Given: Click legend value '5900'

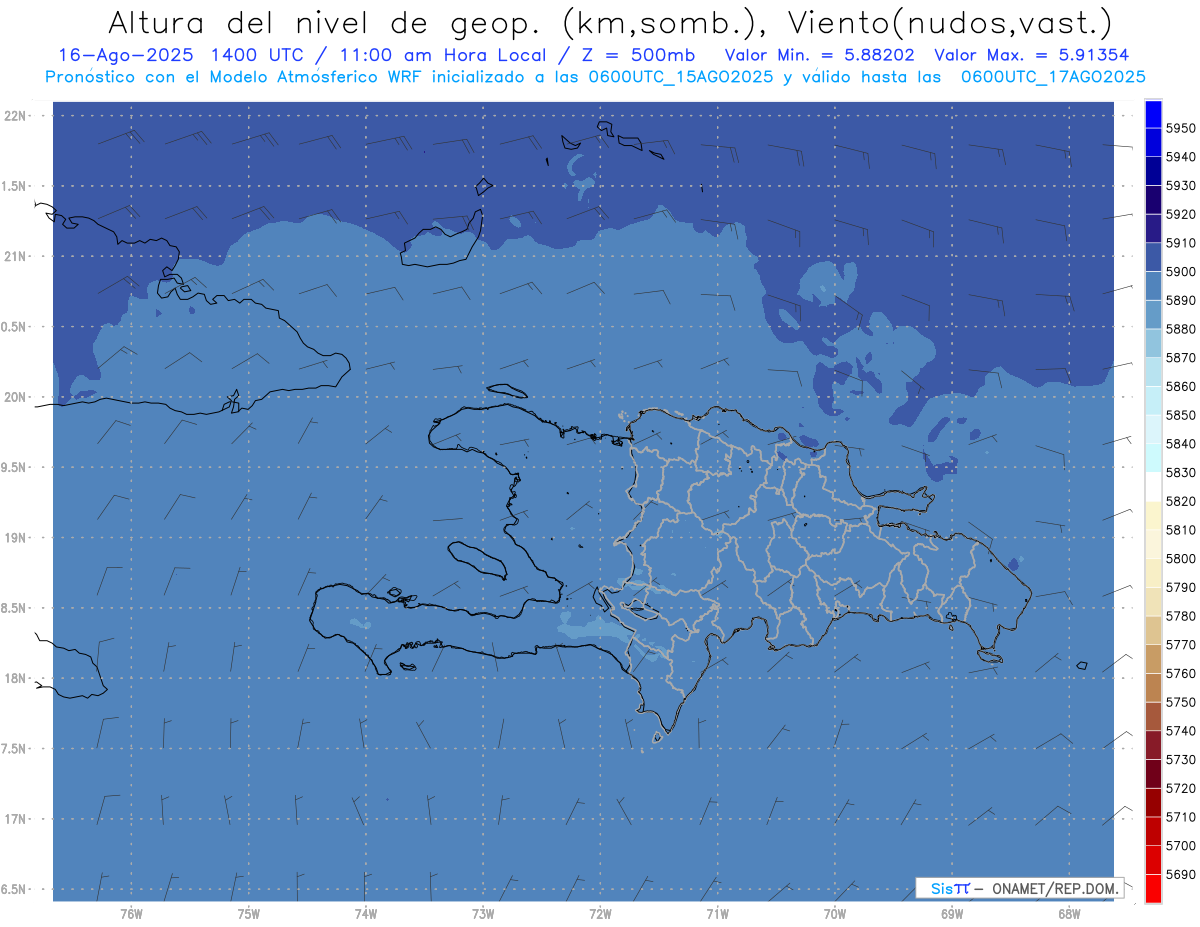Looking at the screenshot, I should tap(1180, 272).
